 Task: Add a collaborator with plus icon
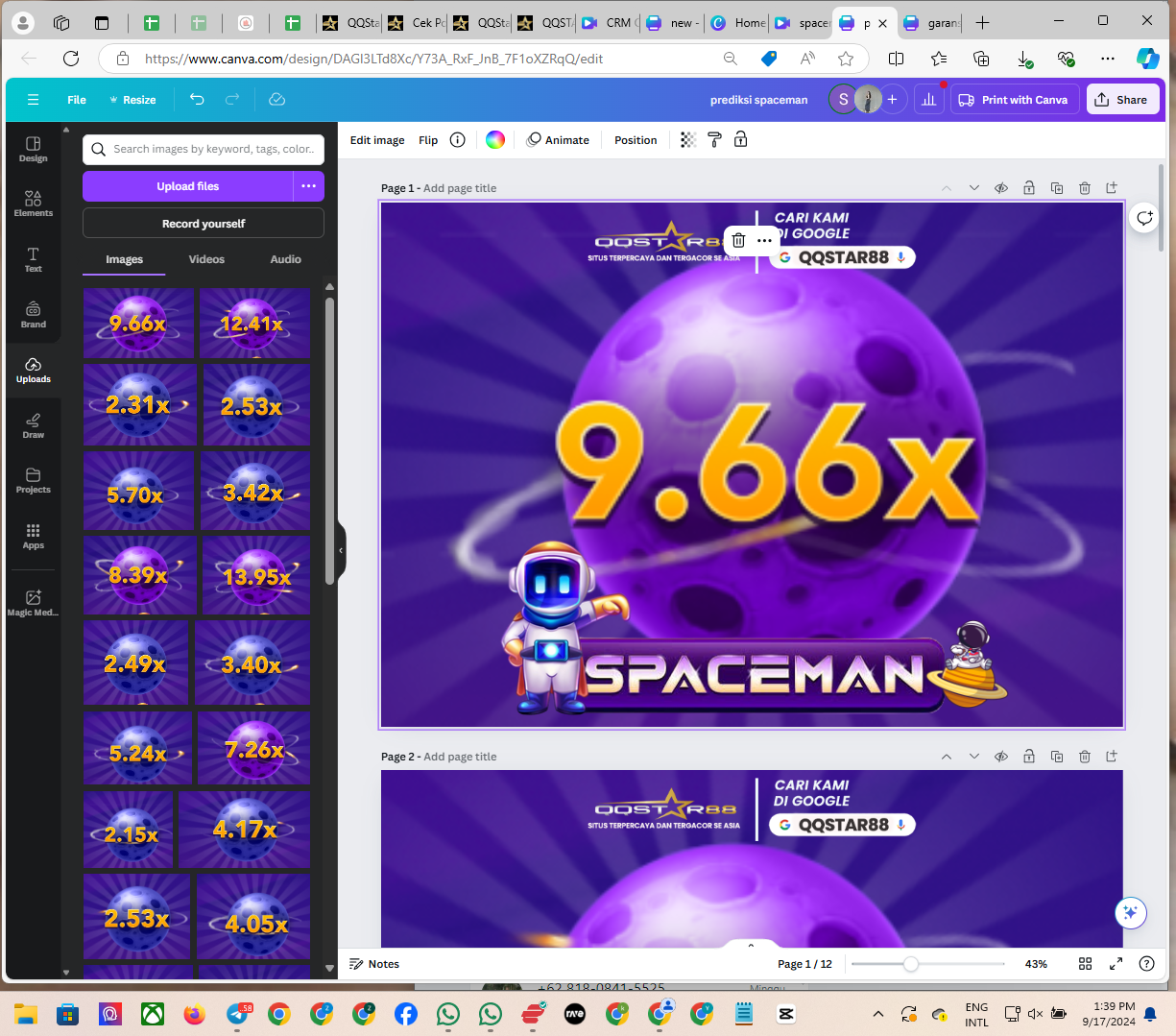(892, 100)
